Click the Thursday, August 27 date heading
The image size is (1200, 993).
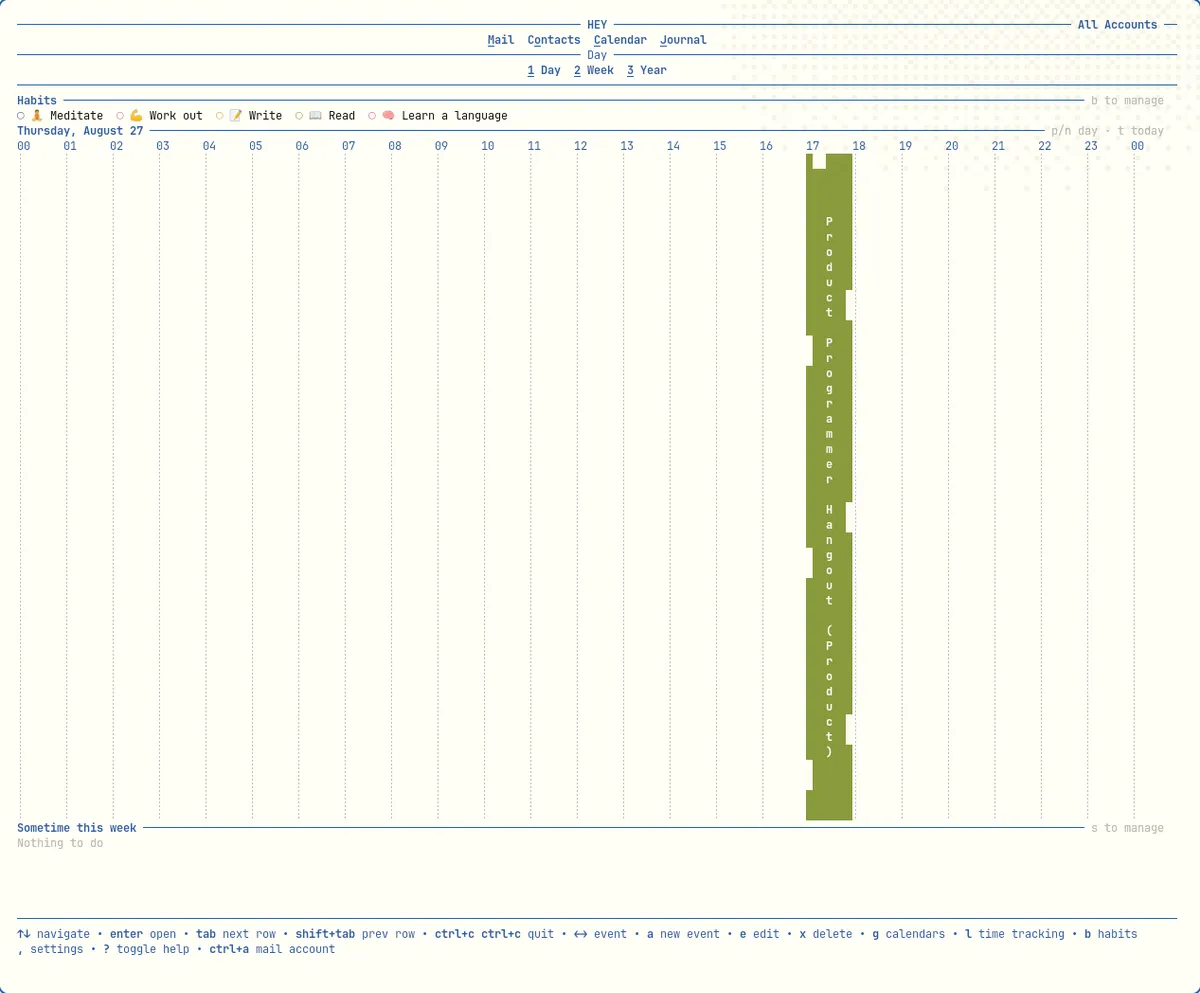(x=80, y=131)
